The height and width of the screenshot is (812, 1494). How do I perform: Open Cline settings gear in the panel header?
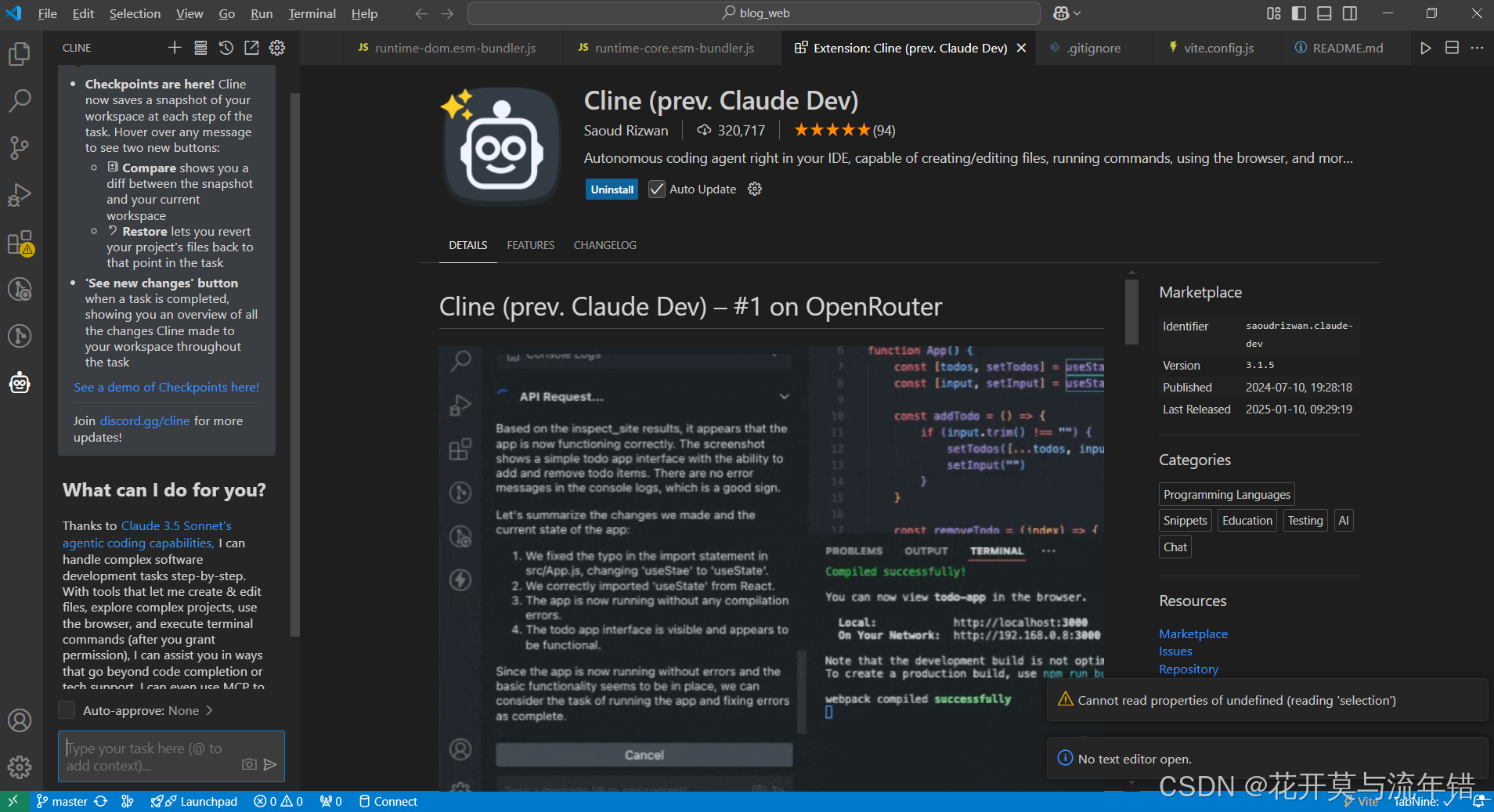pos(277,48)
